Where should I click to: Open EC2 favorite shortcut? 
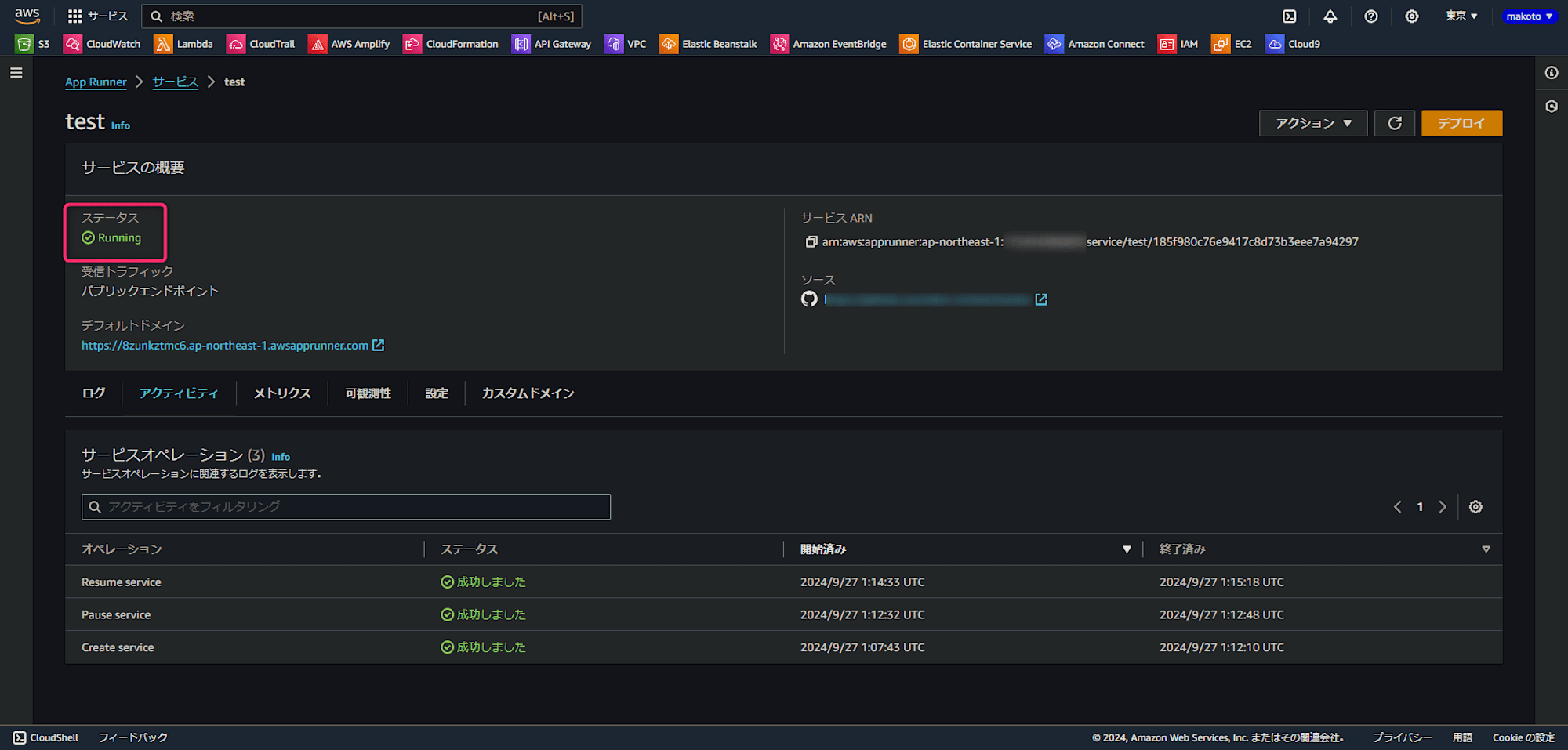point(1232,44)
